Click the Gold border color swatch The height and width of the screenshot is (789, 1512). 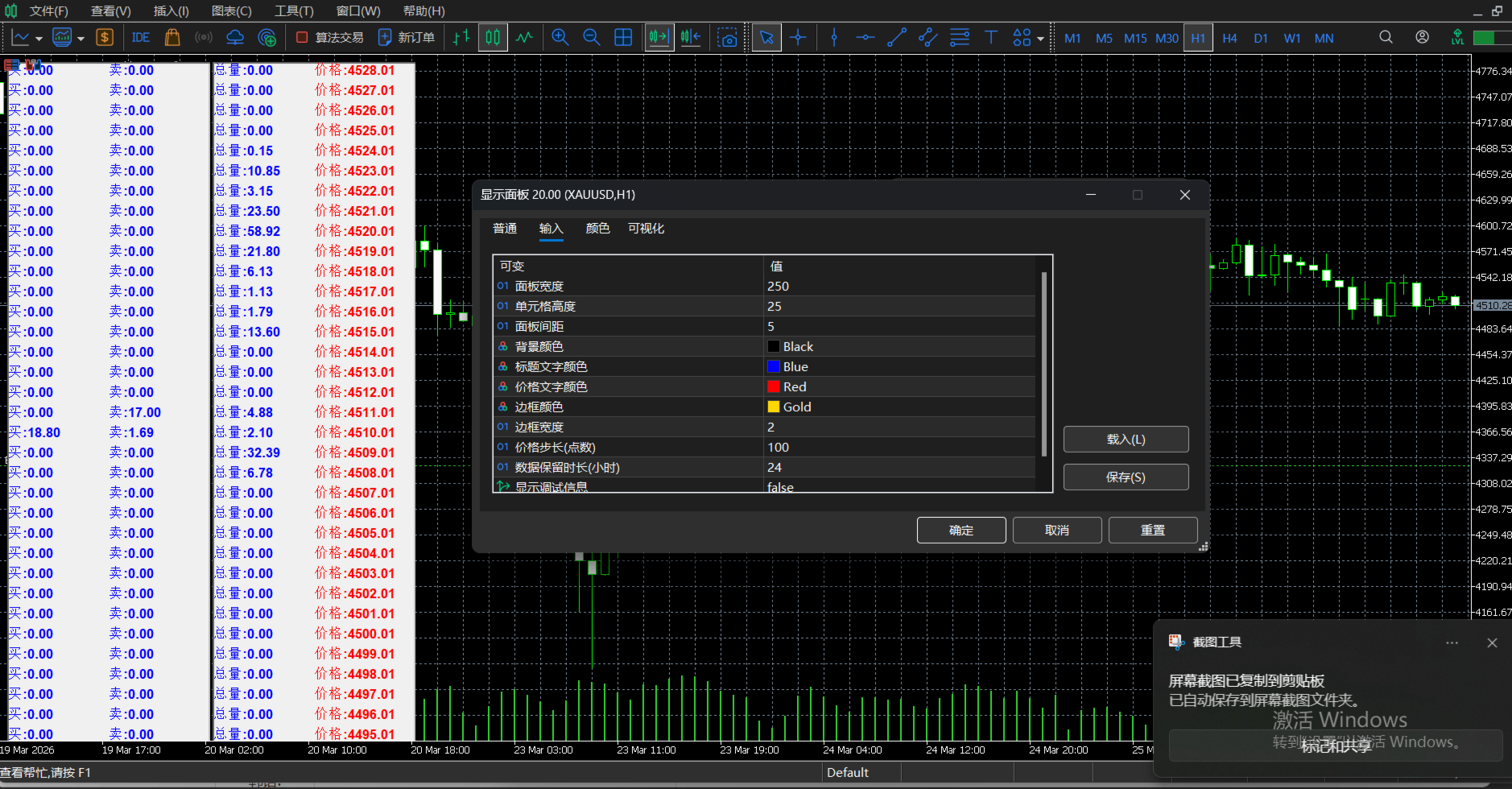(774, 407)
